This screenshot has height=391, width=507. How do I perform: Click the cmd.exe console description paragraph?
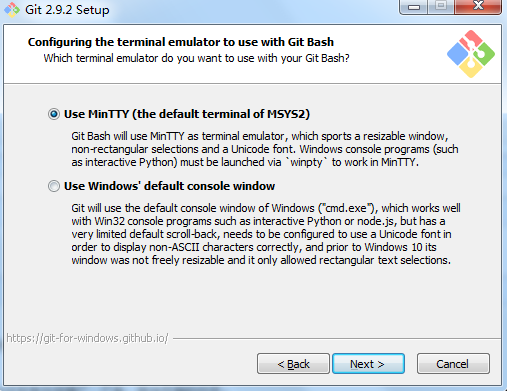[x=266, y=234]
